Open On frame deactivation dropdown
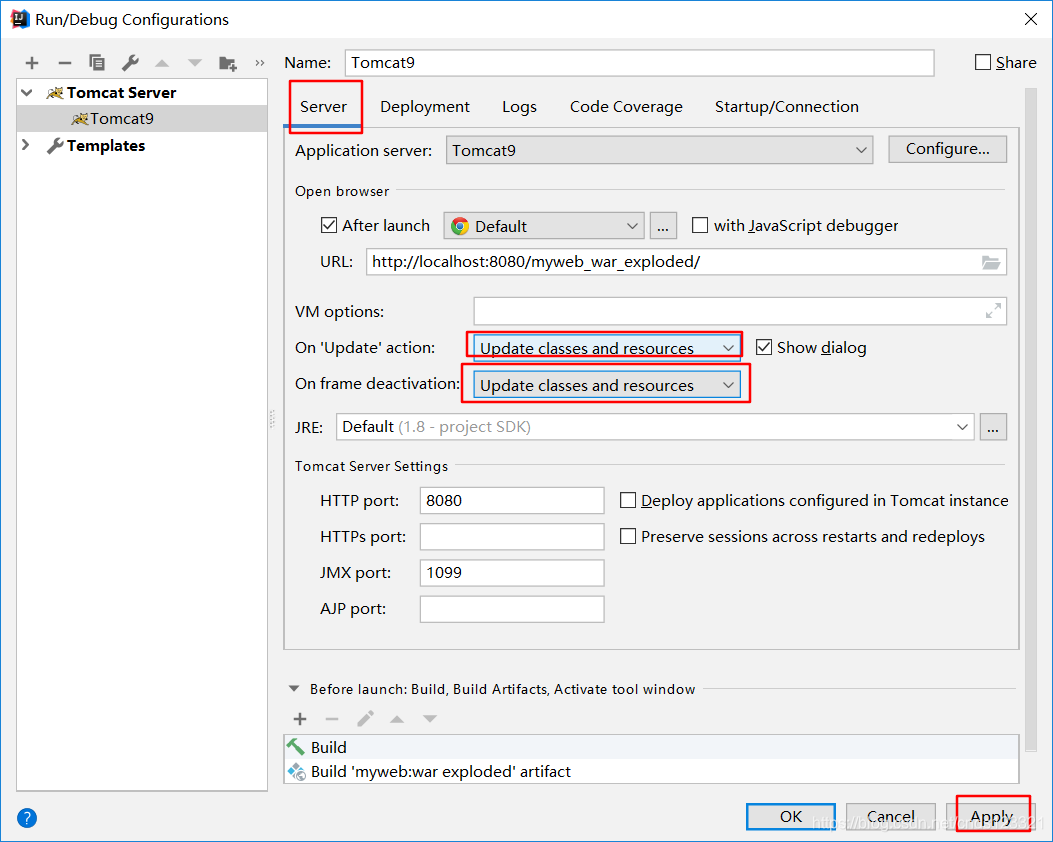The height and width of the screenshot is (842, 1053). [x=607, y=385]
